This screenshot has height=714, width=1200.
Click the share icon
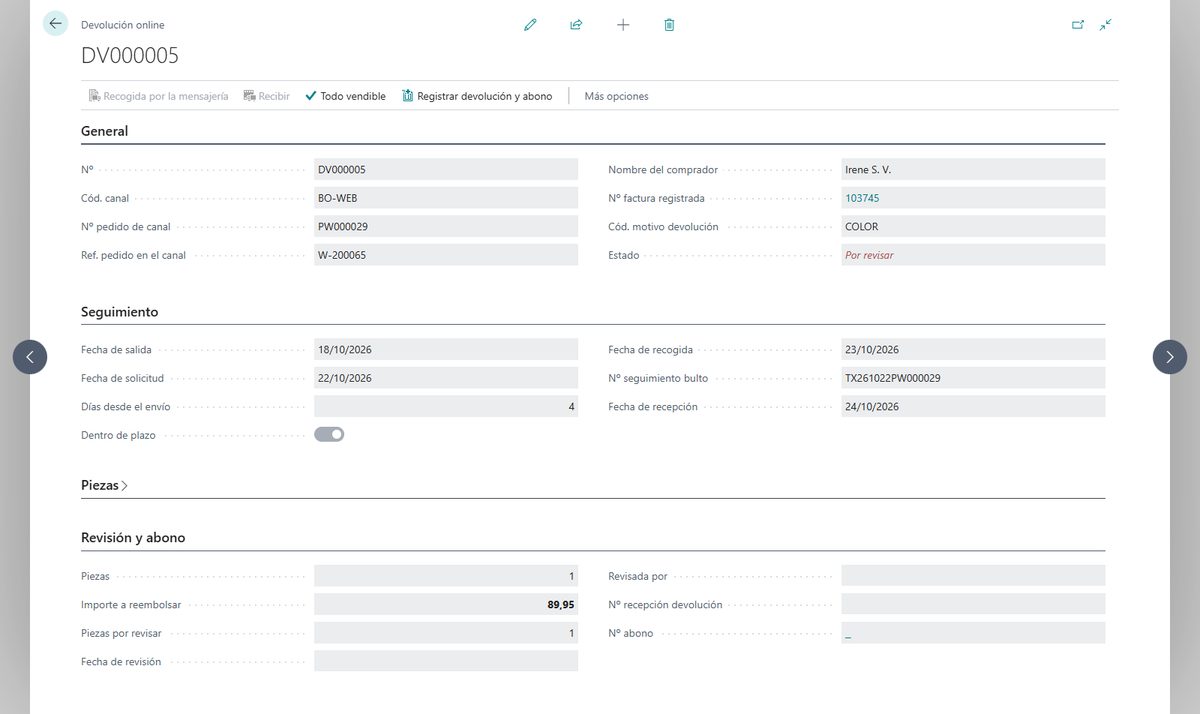tap(576, 24)
